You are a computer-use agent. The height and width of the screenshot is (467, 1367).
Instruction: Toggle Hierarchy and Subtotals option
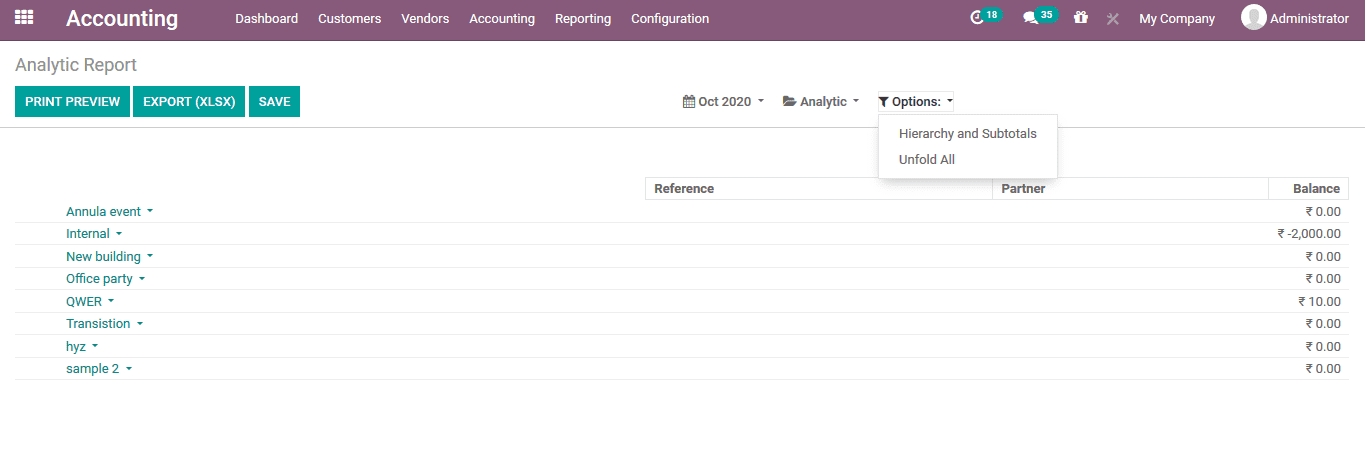click(967, 134)
